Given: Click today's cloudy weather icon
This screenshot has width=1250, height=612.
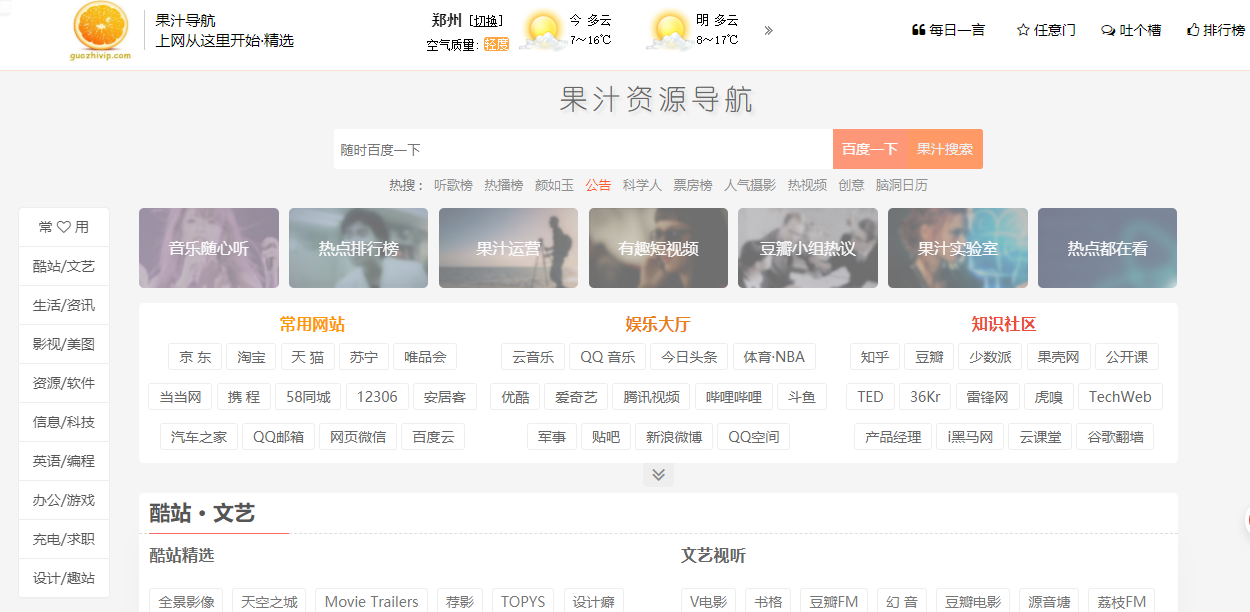Looking at the screenshot, I should pyautogui.click(x=543, y=31).
